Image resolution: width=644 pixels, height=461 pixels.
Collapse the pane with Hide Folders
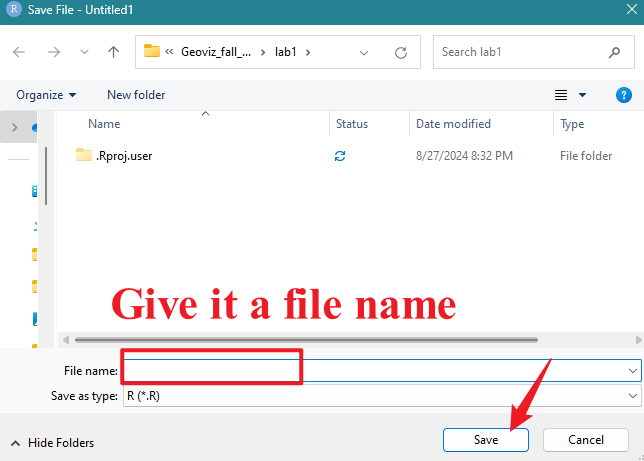tap(53, 443)
